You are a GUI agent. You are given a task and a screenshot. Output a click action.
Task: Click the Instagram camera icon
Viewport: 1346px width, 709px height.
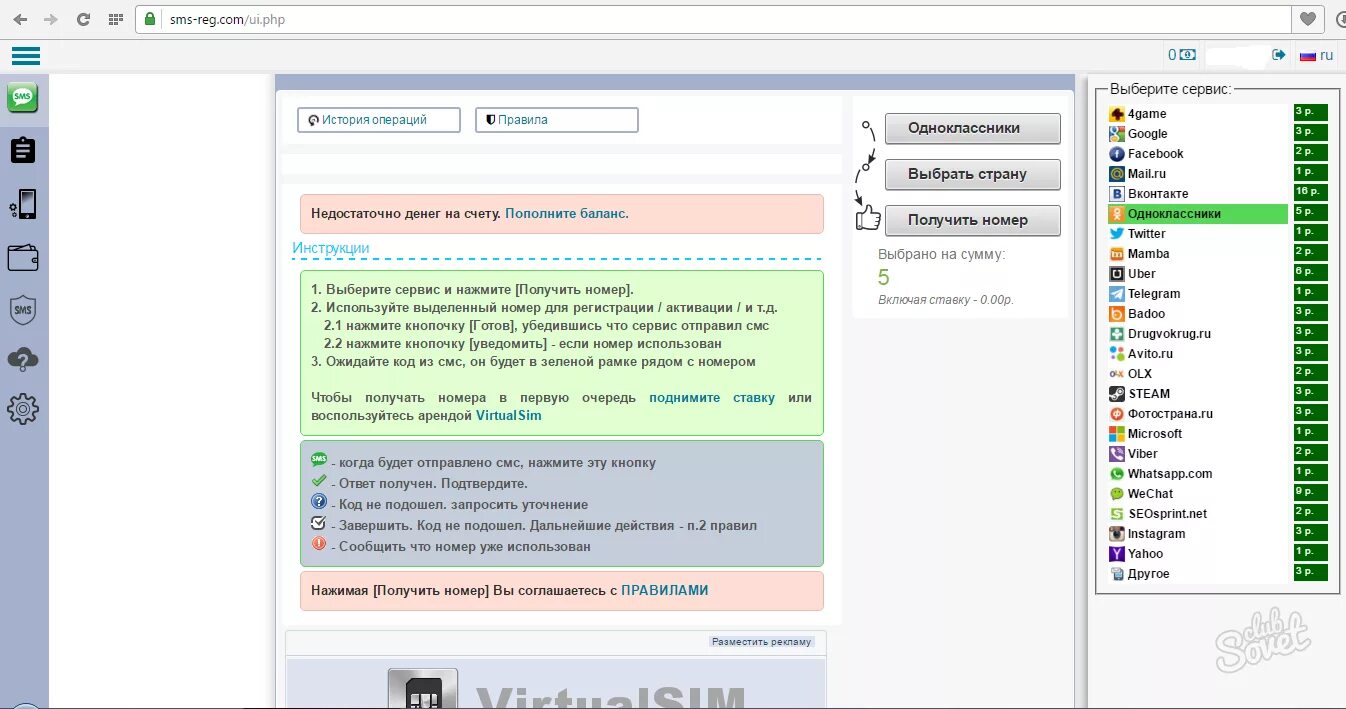tap(1117, 534)
